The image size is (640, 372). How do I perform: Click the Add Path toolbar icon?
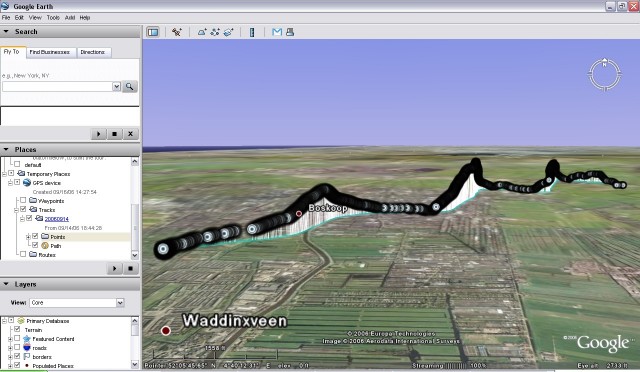click(x=215, y=32)
